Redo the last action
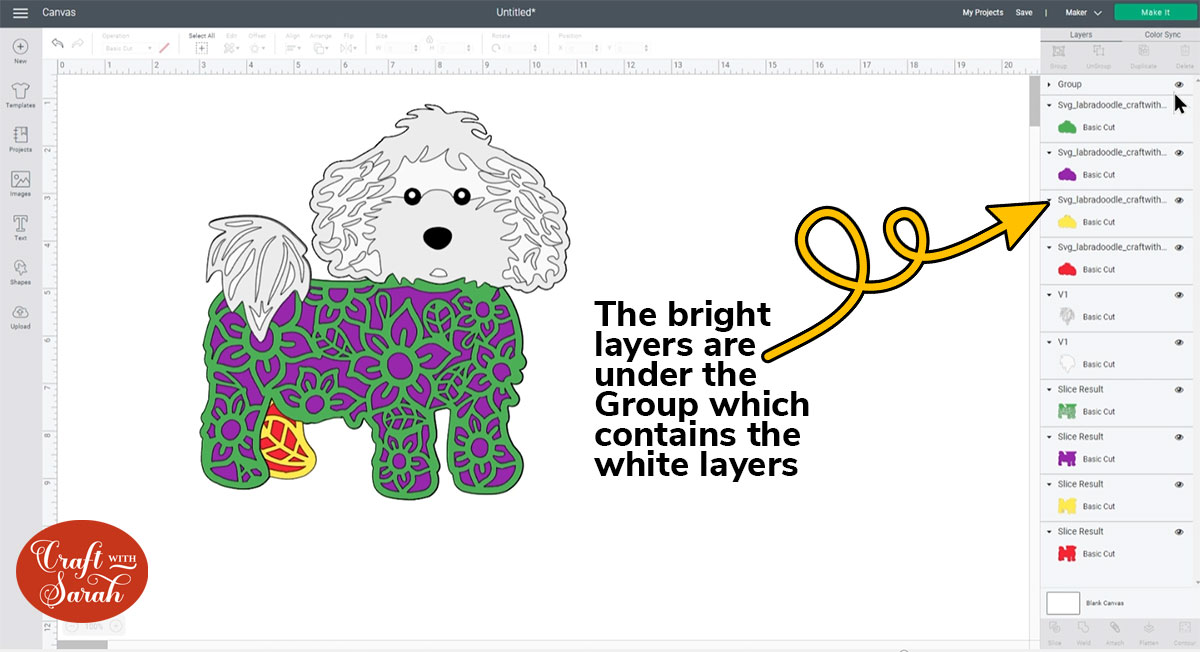This screenshot has height=652, width=1200. [80, 43]
